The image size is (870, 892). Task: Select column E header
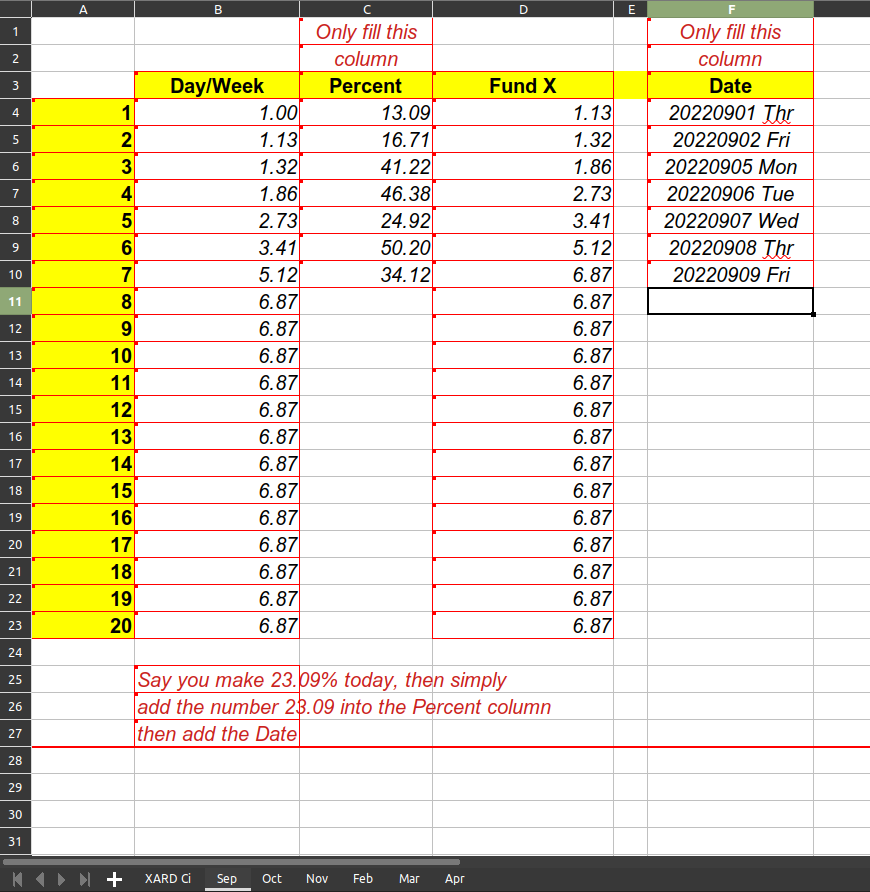point(631,9)
